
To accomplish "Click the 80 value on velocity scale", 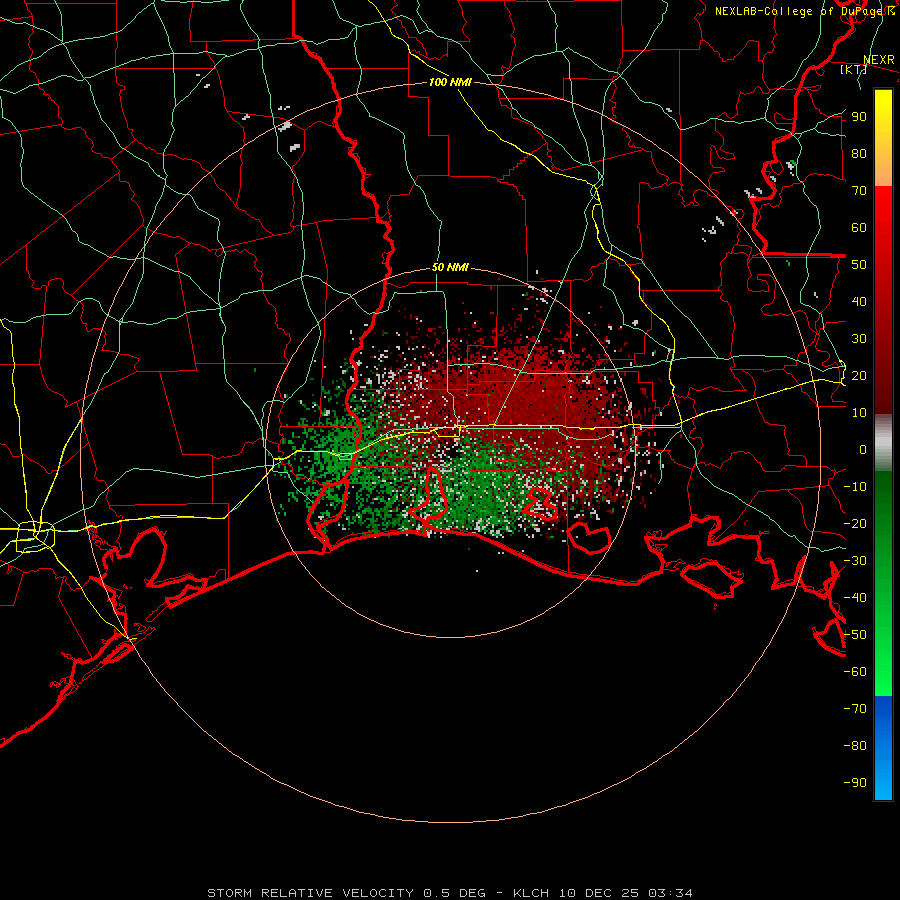I will pos(859,153).
